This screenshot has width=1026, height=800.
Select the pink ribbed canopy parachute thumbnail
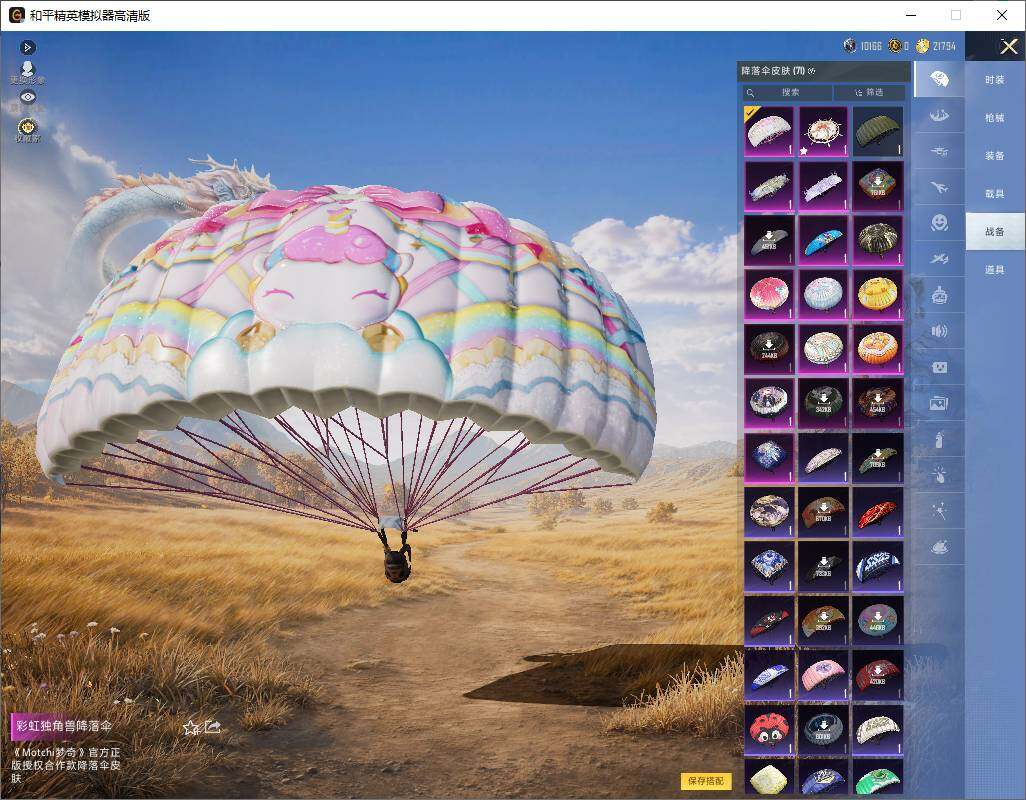(823, 674)
